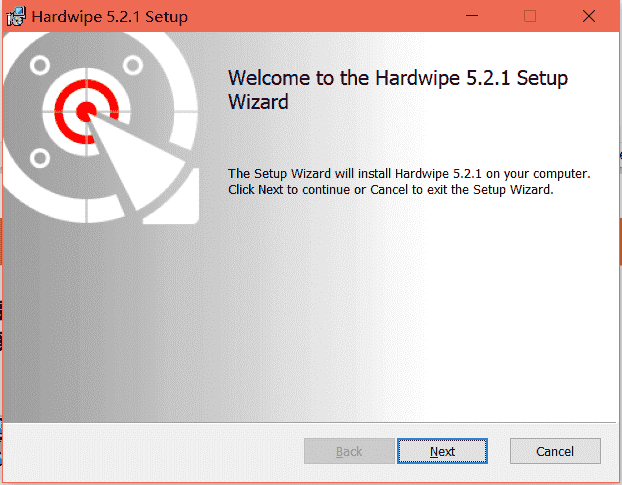The width and height of the screenshot is (622, 485).
Task: Click the Next button to continue setup
Action: pos(442,451)
